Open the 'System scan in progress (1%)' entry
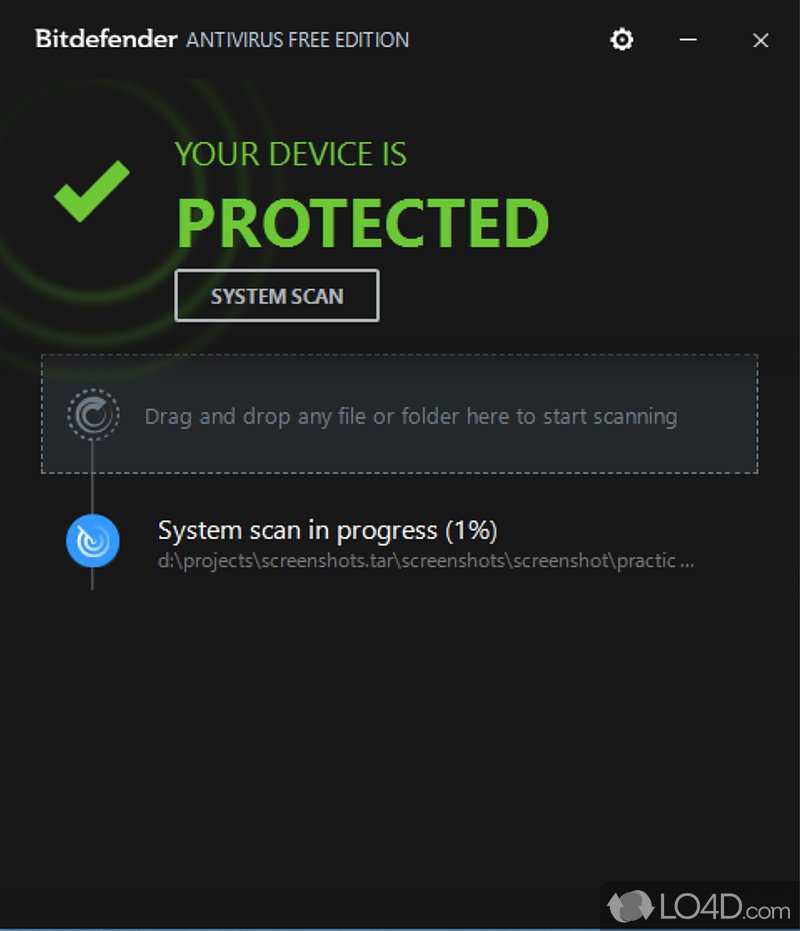This screenshot has width=800, height=931. click(x=328, y=530)
